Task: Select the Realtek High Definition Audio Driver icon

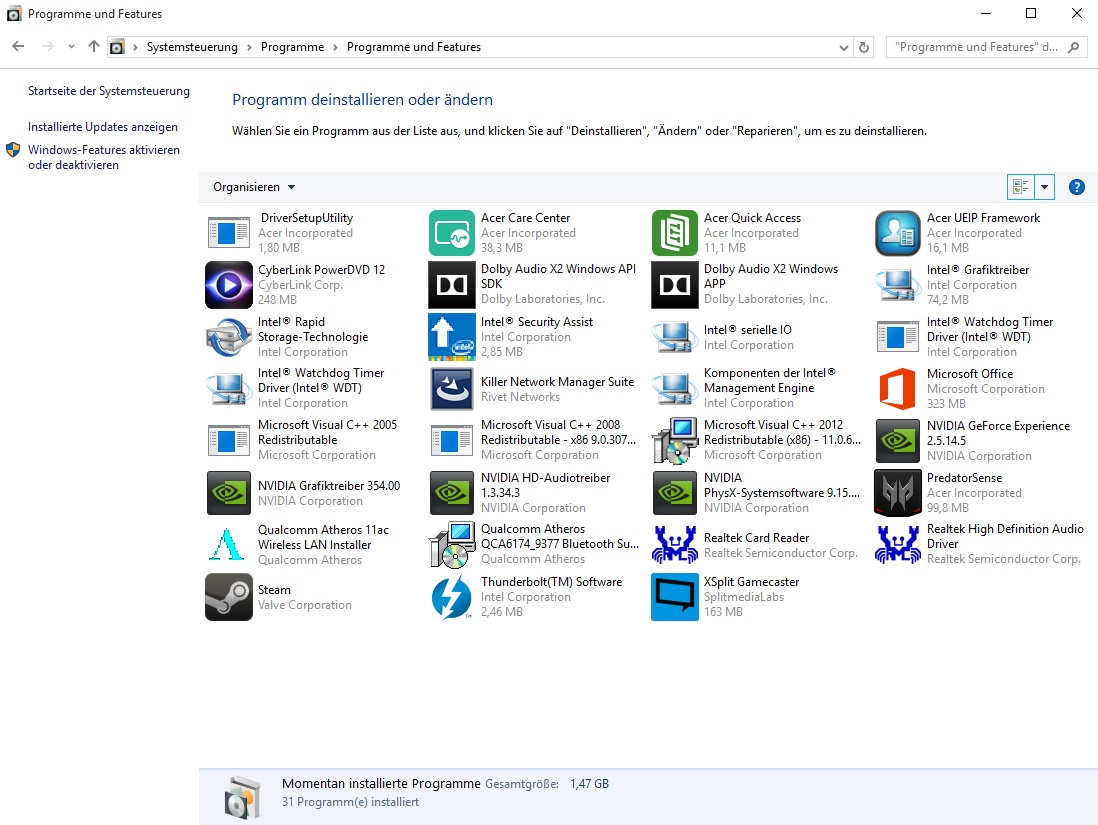Action: click(x=898, y=545)
